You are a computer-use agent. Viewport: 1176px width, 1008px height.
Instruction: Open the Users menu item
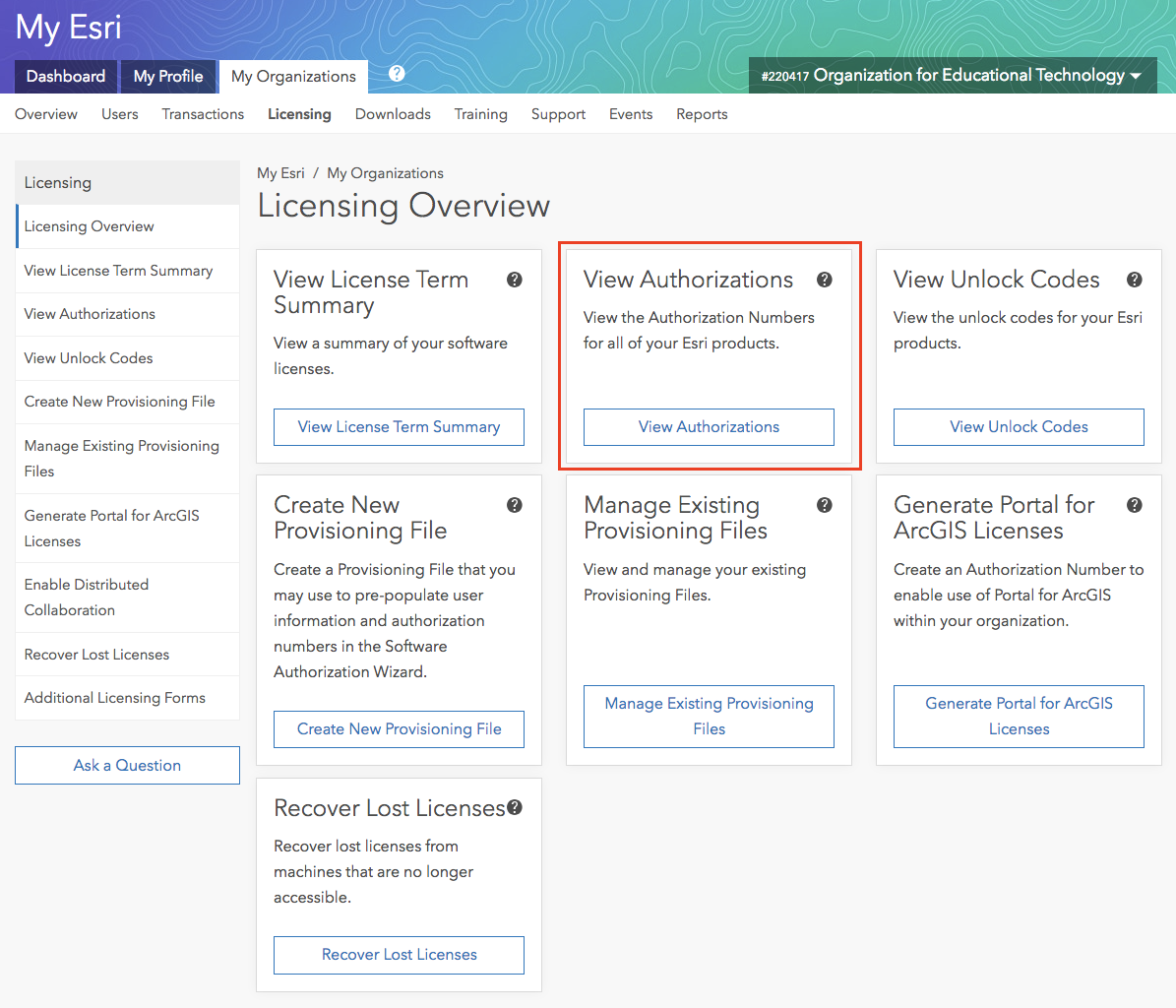pyautogui.click(x=120, y=114)
